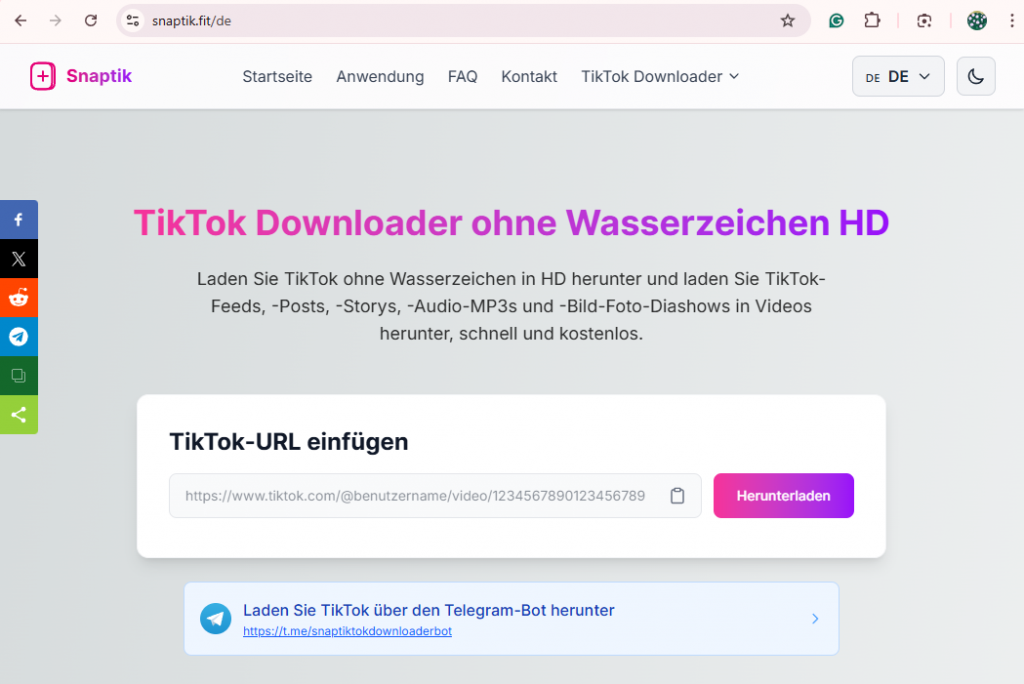Share the page on Reddit
This screenshot has height=684, width=1024.
tap(19, 298)
